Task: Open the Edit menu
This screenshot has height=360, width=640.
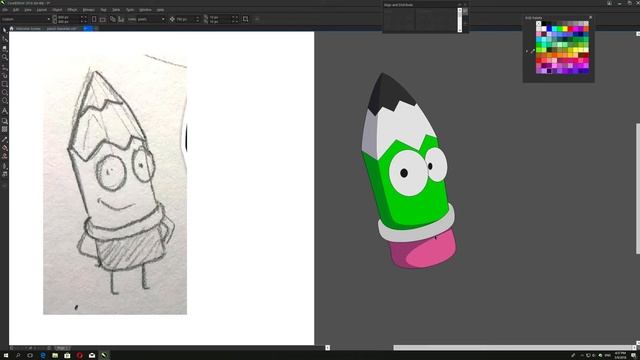Action: pos(16,10)
